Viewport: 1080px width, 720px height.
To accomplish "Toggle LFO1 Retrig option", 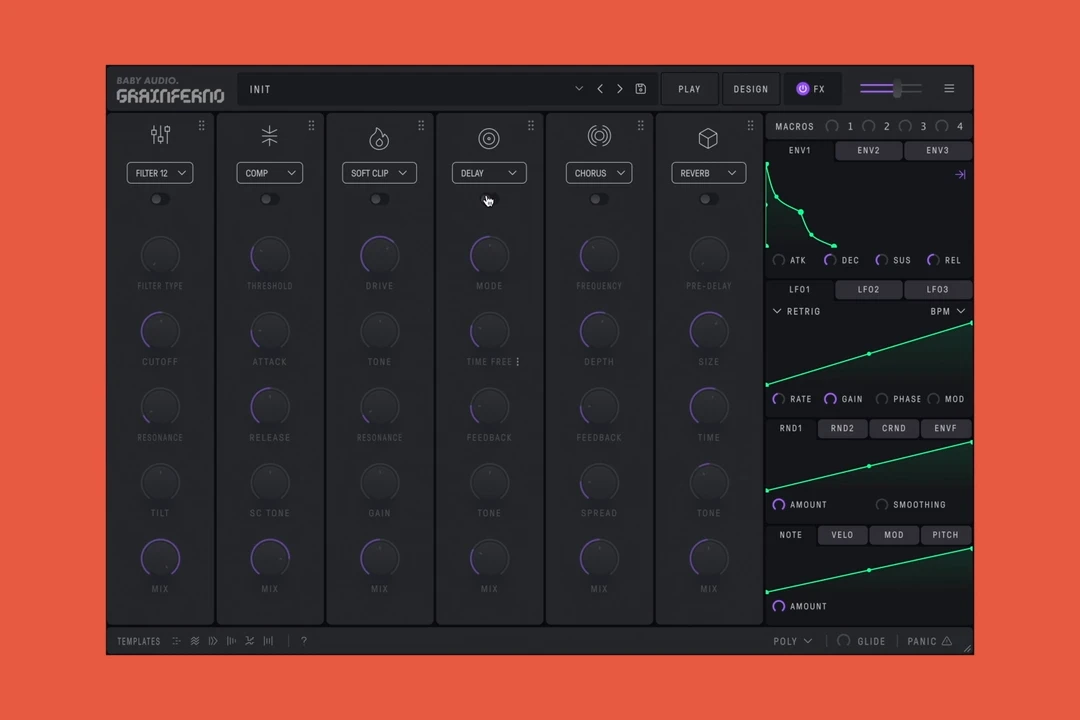I will [x=796, y=311].
